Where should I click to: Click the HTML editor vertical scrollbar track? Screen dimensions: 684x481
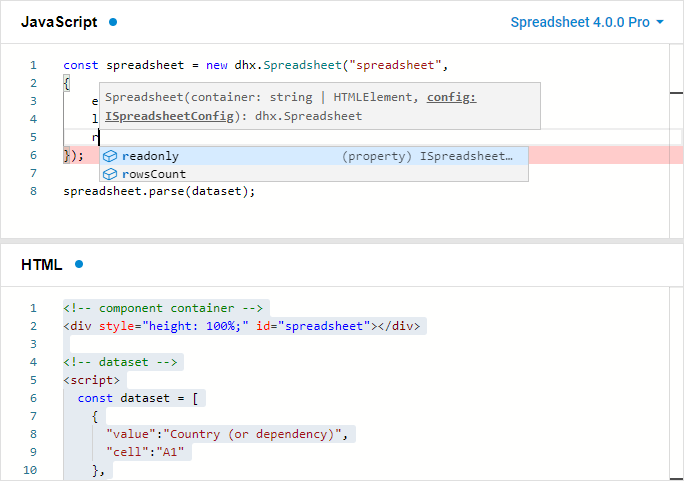tap(676, 384)
